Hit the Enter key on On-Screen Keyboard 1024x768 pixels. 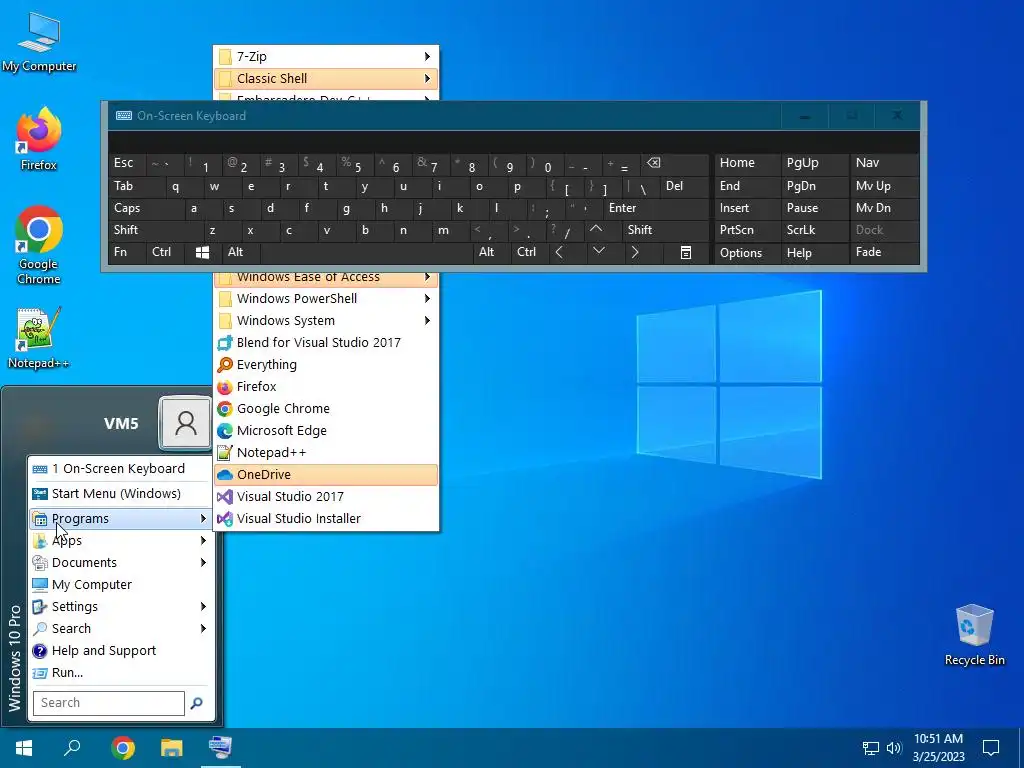coord(655,208)
